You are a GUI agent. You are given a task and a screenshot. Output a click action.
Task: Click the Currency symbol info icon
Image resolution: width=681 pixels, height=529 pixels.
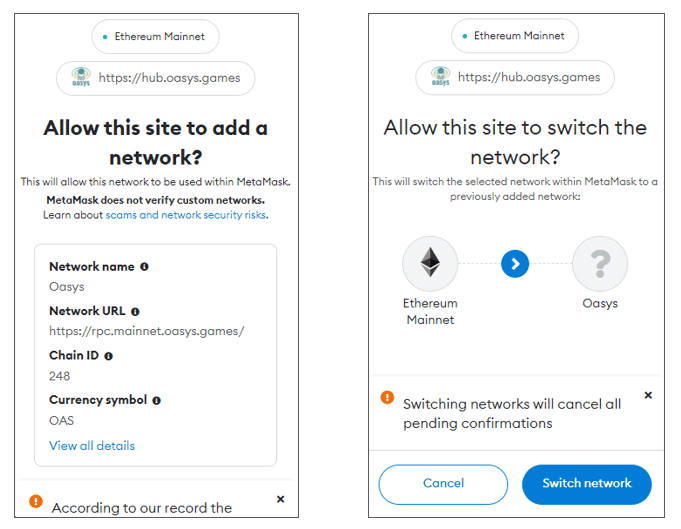coord(156,400)
